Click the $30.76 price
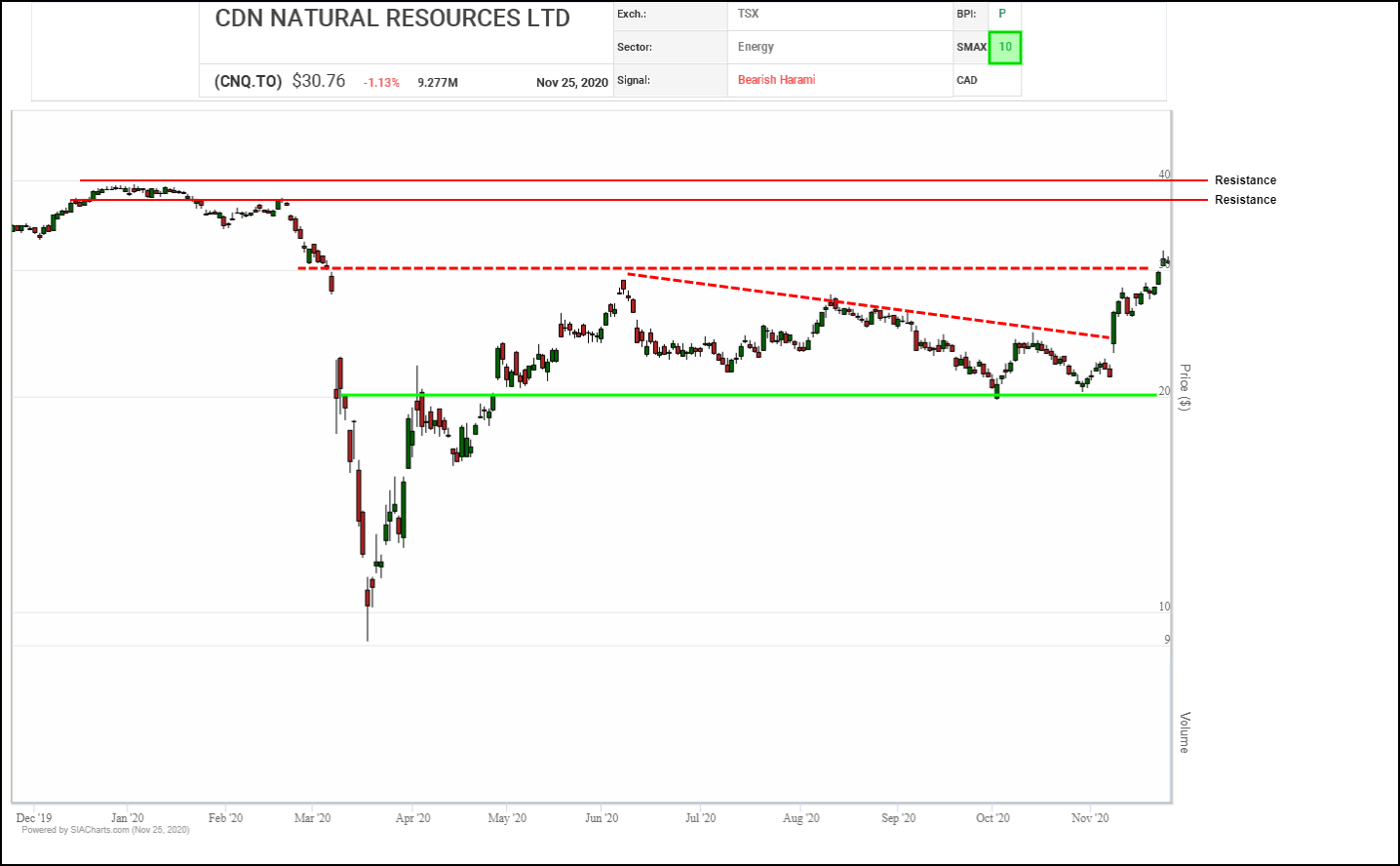This screenshot has height=866, width=1400. point(319,81)
